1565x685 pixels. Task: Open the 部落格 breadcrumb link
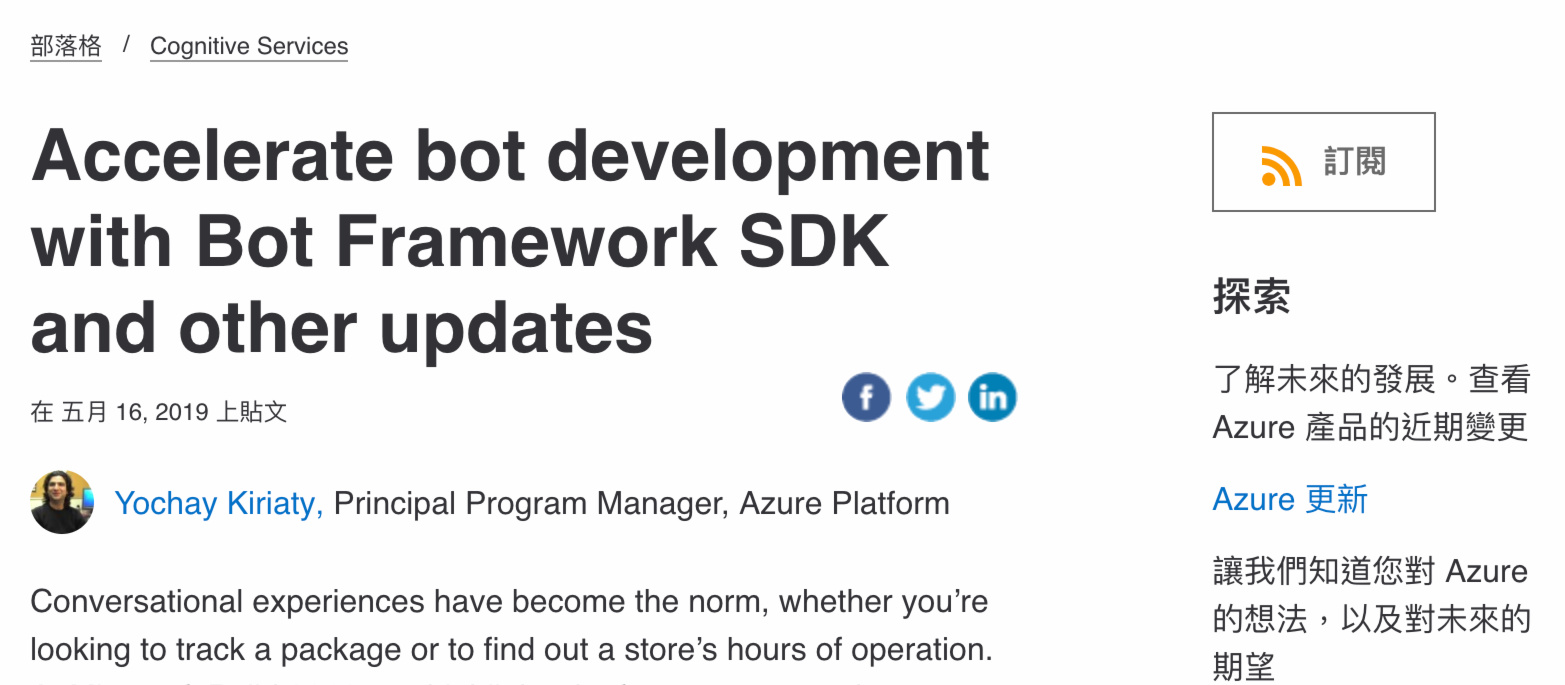[66, 46]
